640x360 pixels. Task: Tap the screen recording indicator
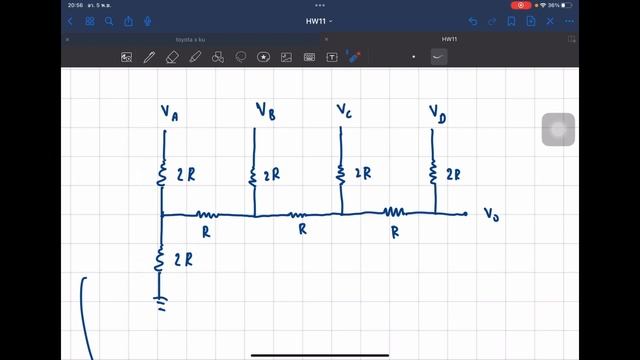[x=521, y=5]
